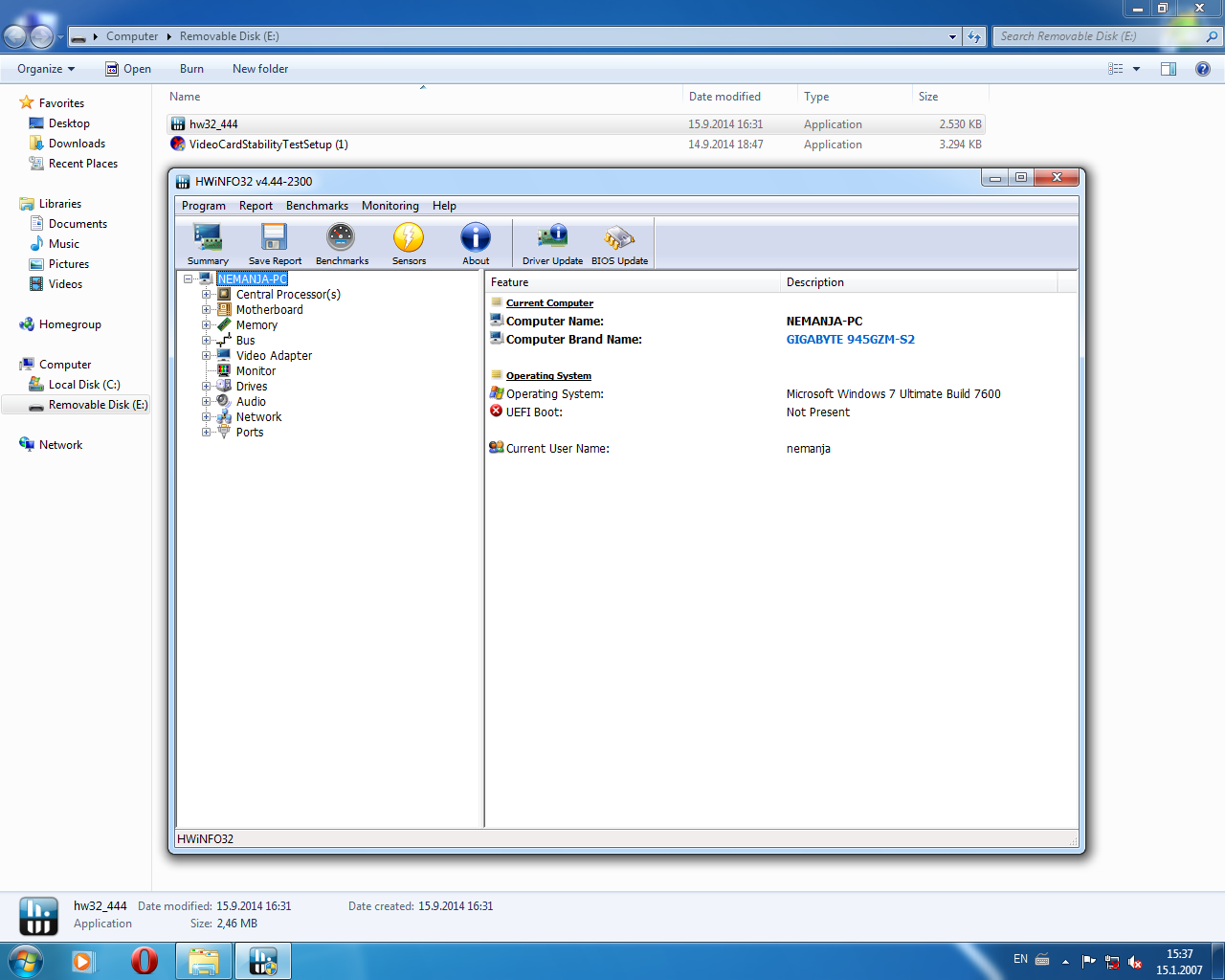Select the VideoCardStabilityTestSetup file

tap(268, 145)
